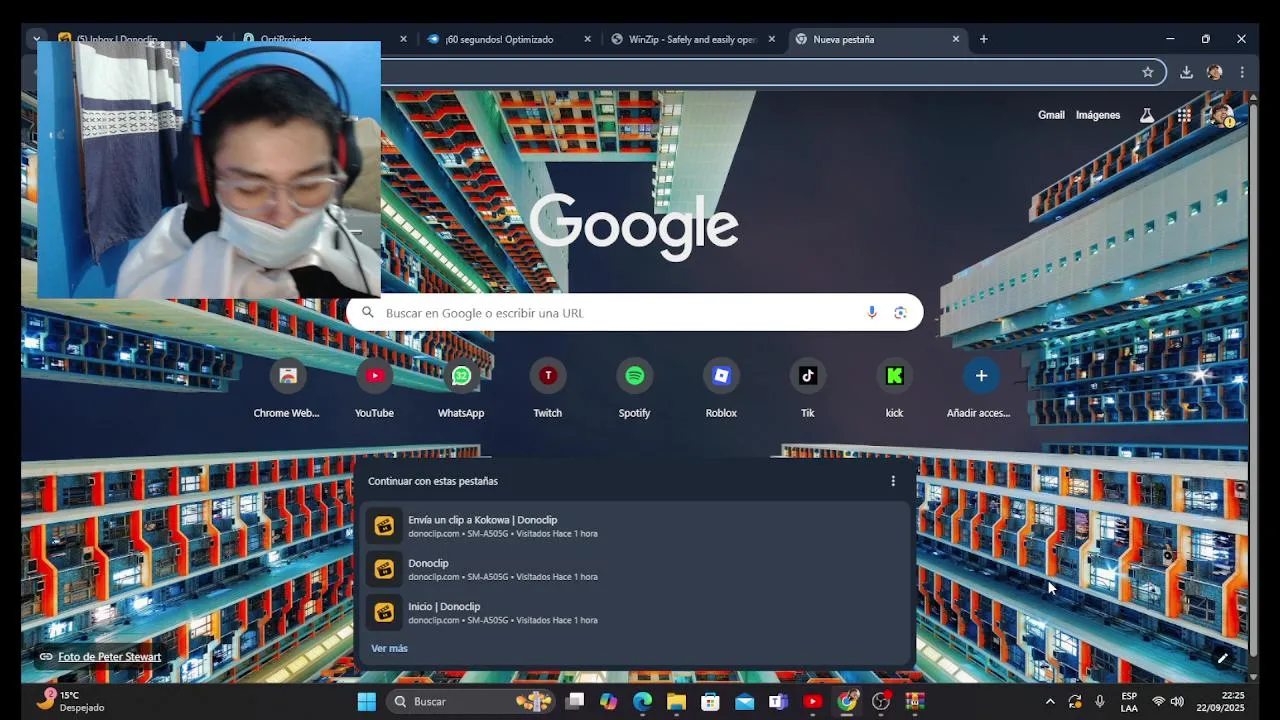1280x720 pixels.
Task: Open the Inicio | Donoclip entry
Action: point(636,612)
